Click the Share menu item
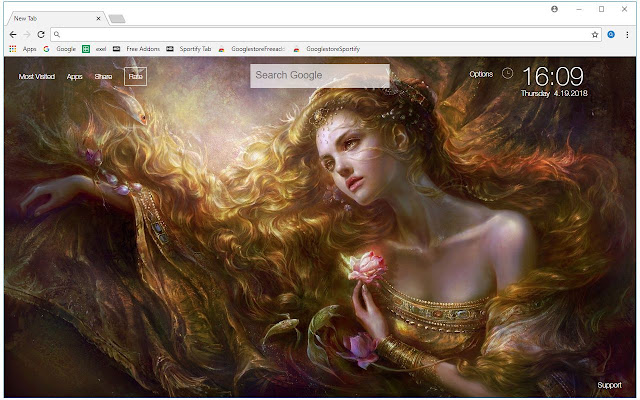640x400 pixels. [103, 76]
